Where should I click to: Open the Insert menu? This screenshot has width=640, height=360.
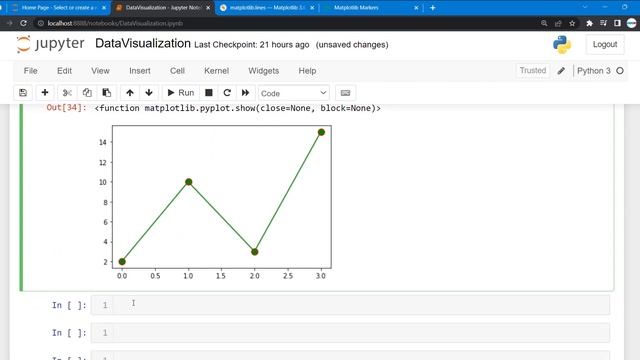pos(140,71)
